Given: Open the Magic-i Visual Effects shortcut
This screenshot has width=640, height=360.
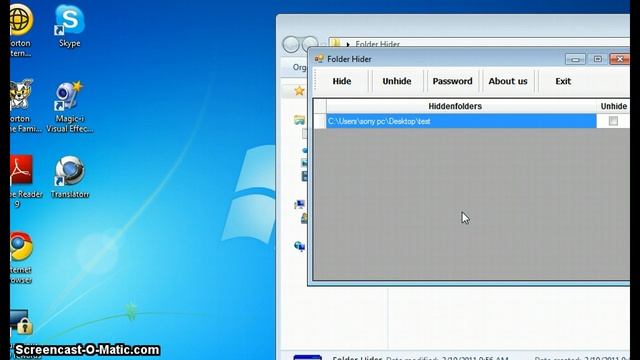Looking at the screenshot, I should [x=69, y=107].
